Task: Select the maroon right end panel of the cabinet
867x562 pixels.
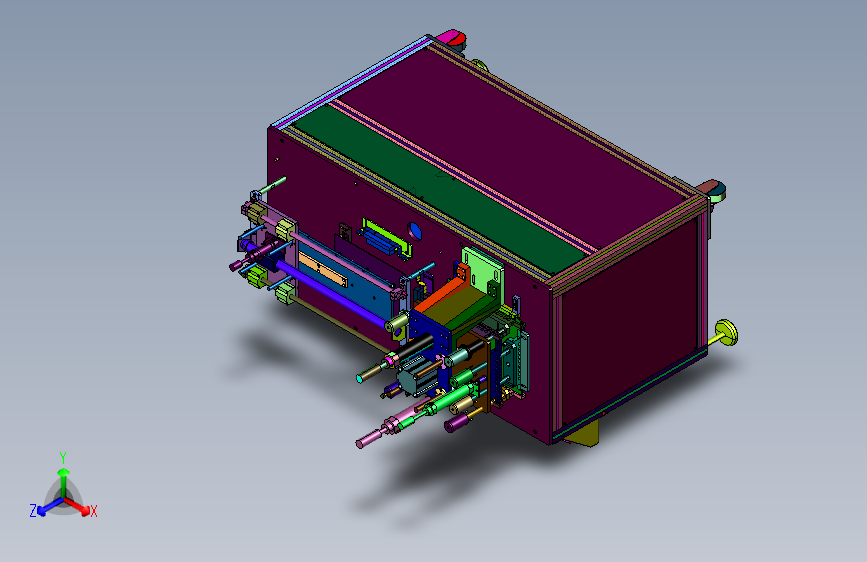Action: coord(629,321)
